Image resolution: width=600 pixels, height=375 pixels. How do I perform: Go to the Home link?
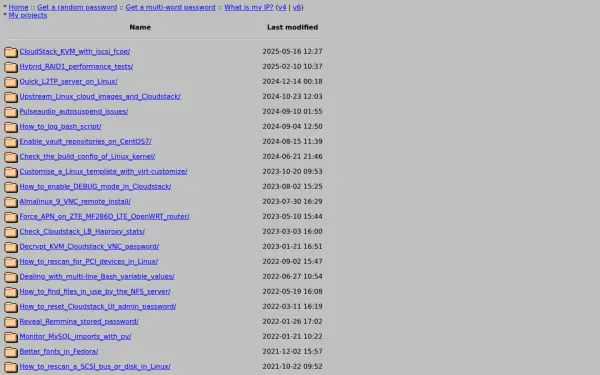coord(18,7)
